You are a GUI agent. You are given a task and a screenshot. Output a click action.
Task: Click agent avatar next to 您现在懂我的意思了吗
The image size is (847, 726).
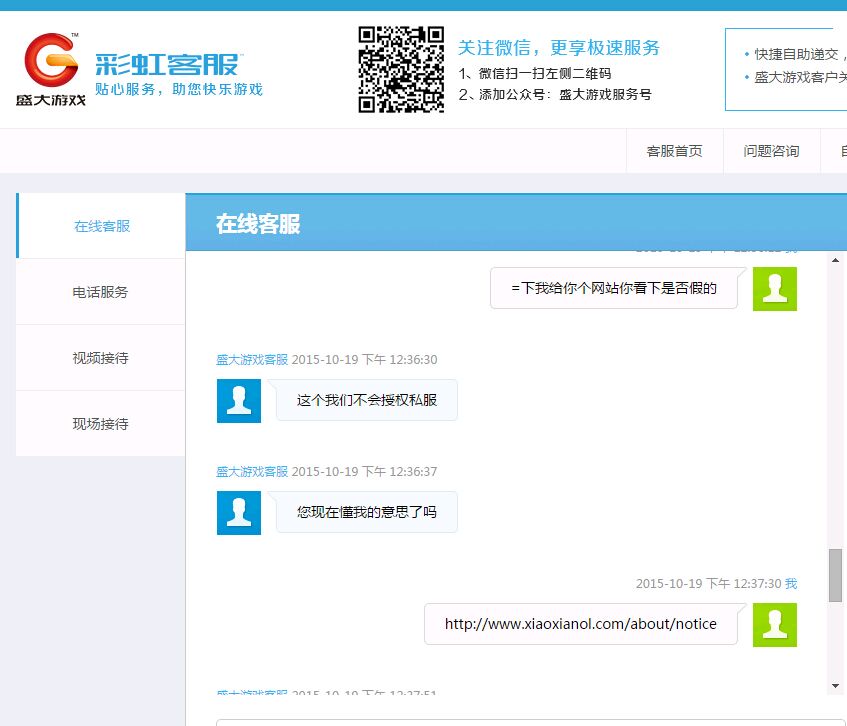(239, 512)
